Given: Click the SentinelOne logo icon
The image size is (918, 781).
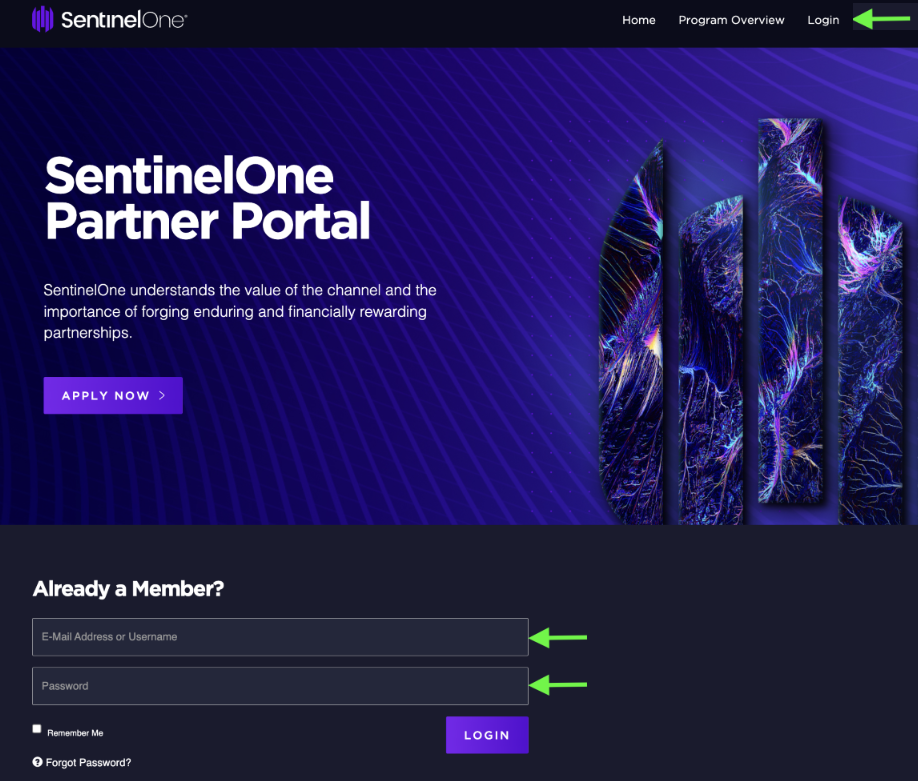Looking at the screenshot, I should 42,19.
